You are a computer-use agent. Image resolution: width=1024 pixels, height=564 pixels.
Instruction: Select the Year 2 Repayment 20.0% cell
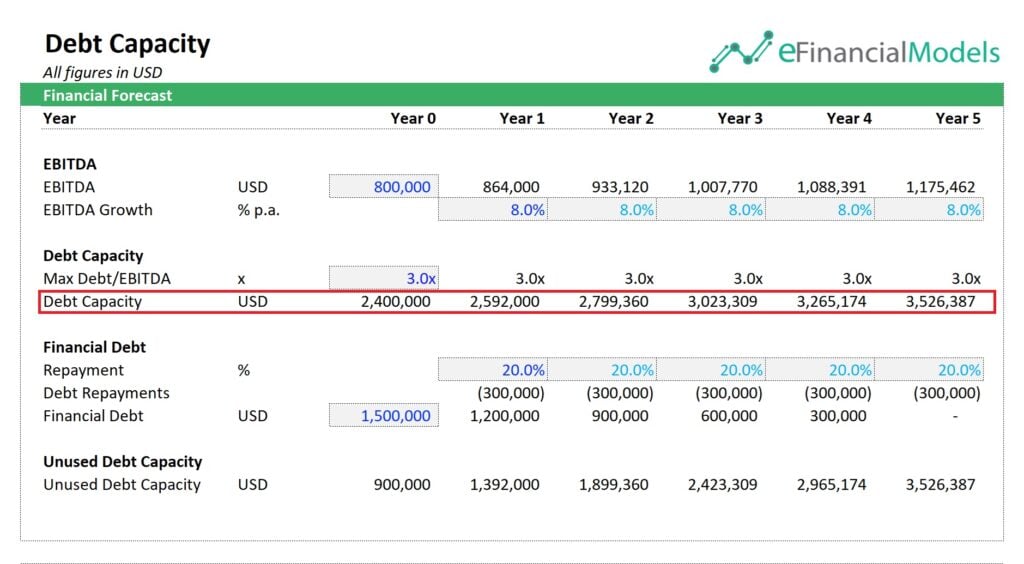tap(602, 369)
